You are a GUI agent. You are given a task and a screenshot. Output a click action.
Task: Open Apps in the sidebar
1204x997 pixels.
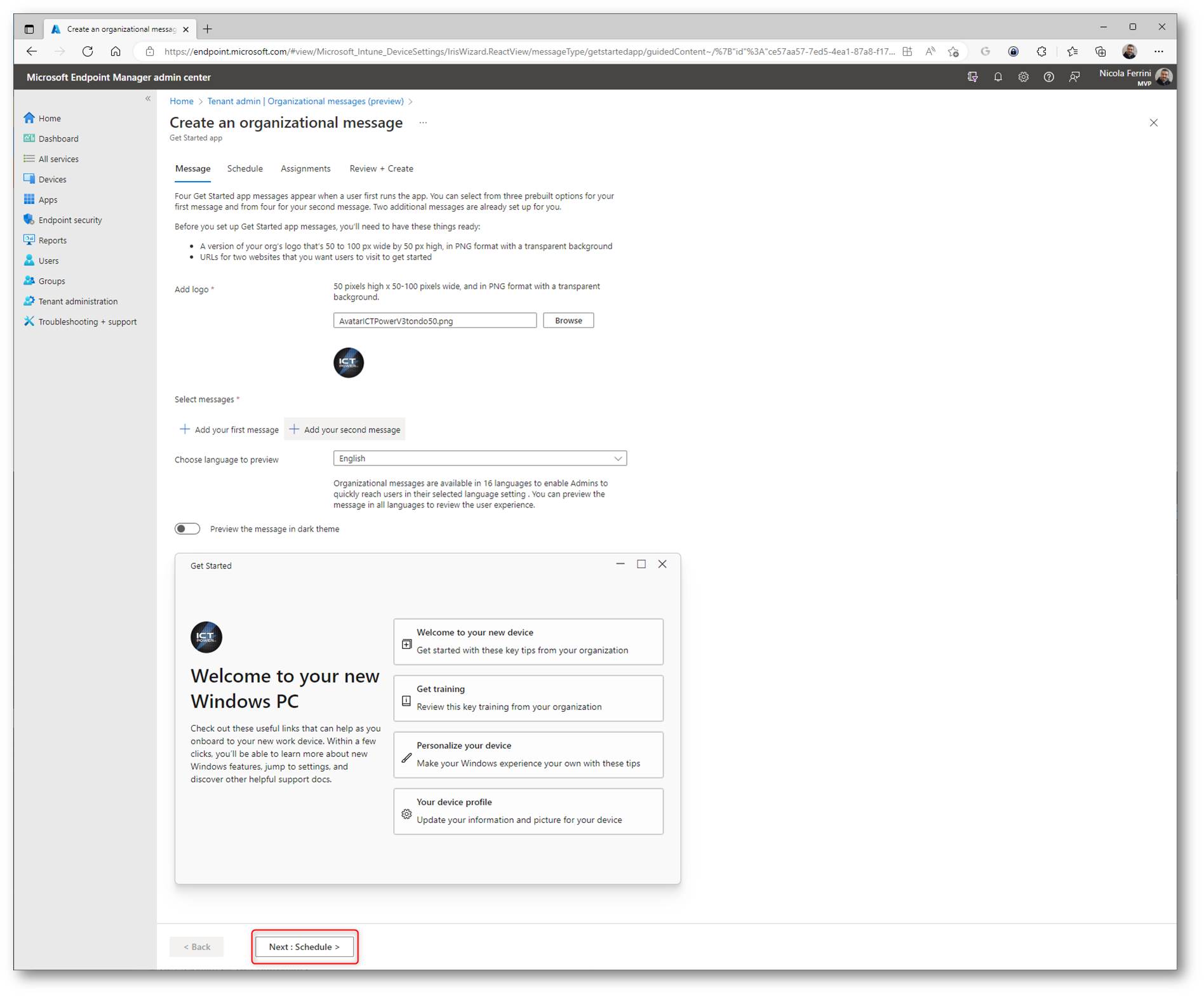pos(40,199)
